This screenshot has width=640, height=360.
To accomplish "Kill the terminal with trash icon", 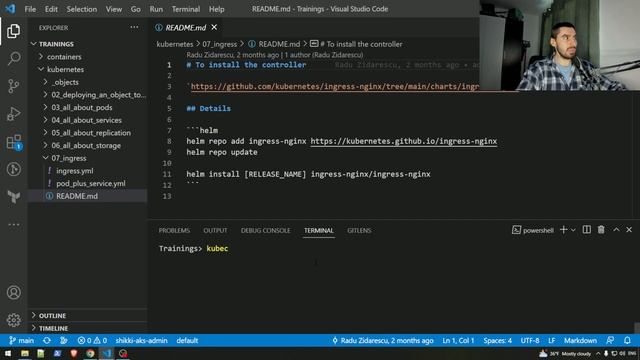I will tap(601, 230).
